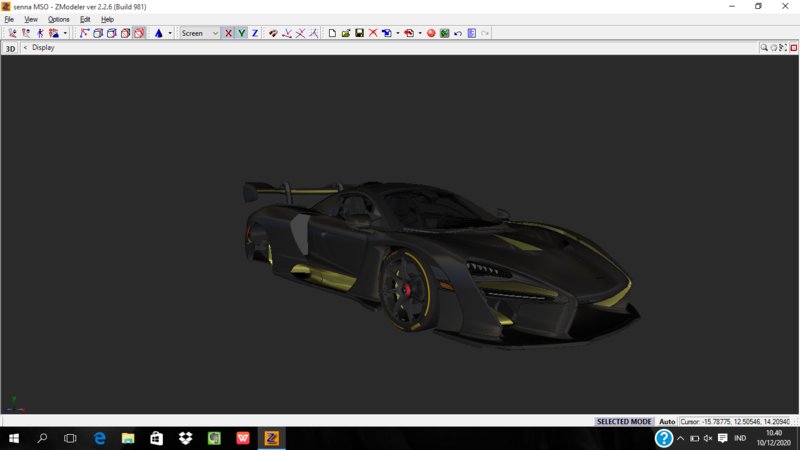Viewport: 800px width, 450px height.
Task: Click the second axis-figure toolbar icon
Action: [26, 33]
